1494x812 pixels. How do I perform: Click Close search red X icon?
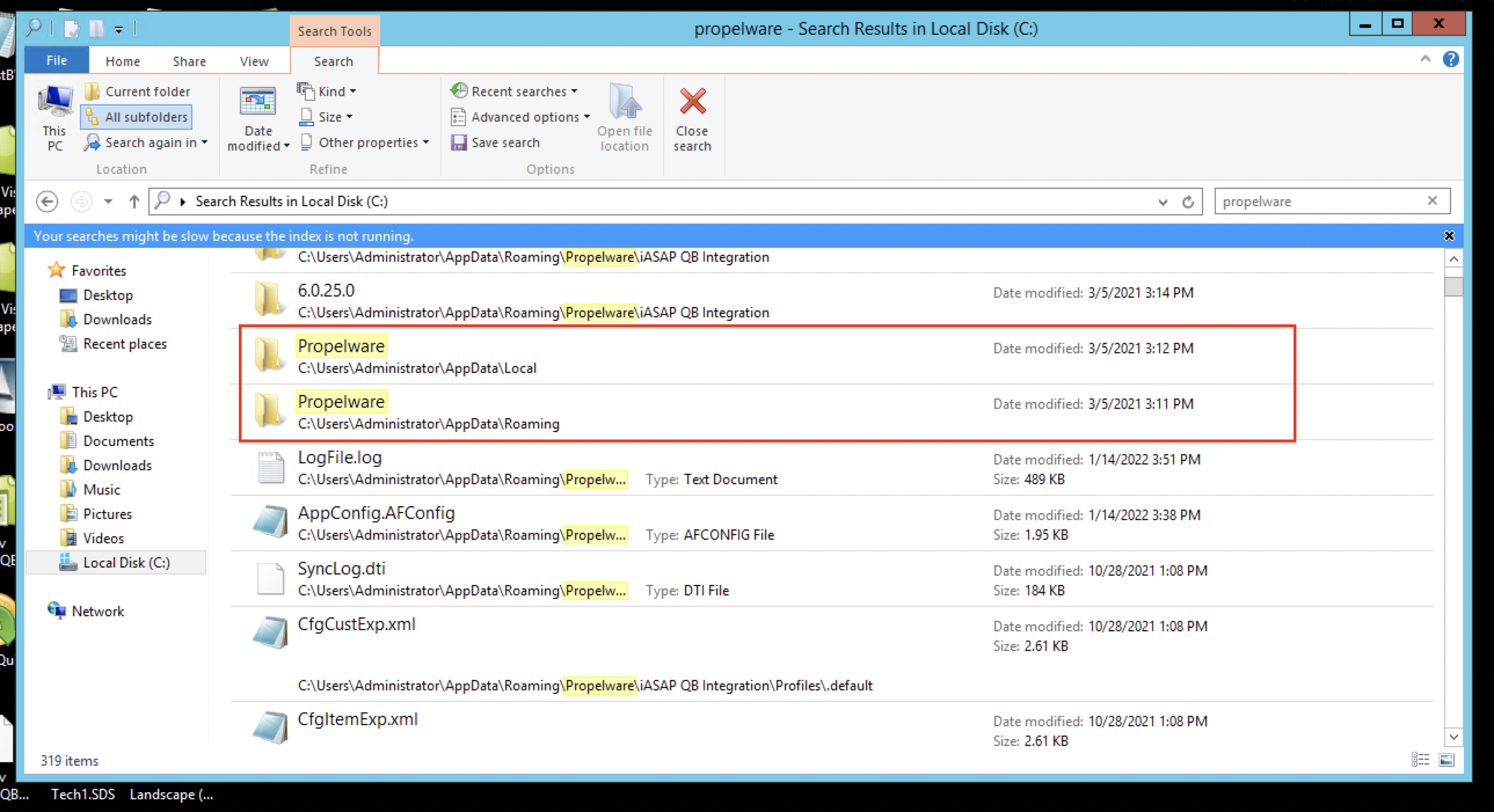pos(693,101)
